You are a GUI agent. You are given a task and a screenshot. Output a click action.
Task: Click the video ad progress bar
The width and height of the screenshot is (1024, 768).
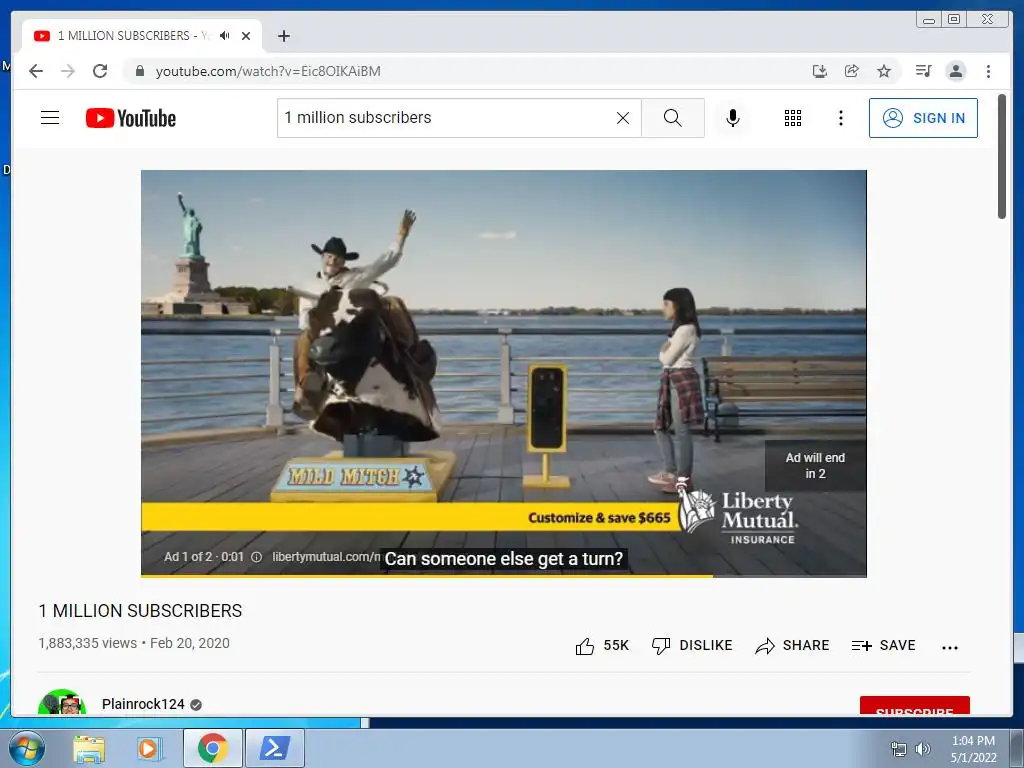(x=504, y=575)
